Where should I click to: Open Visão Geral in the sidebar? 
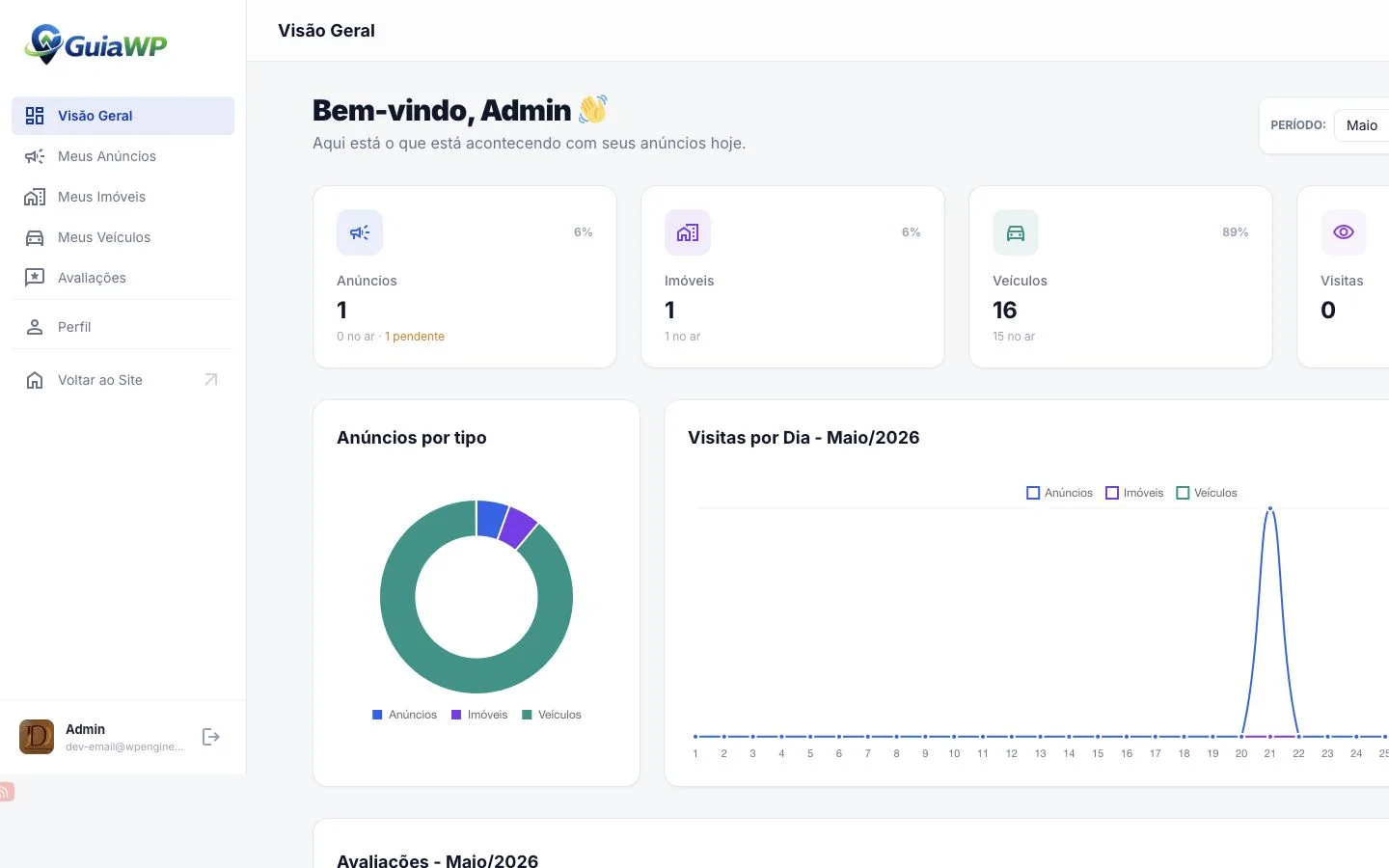(x=123, y=116)
